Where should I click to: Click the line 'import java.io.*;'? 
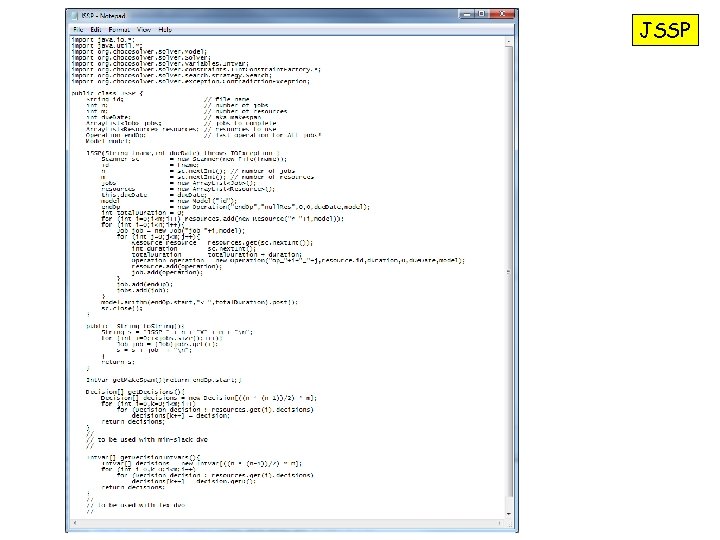[103, 40]
